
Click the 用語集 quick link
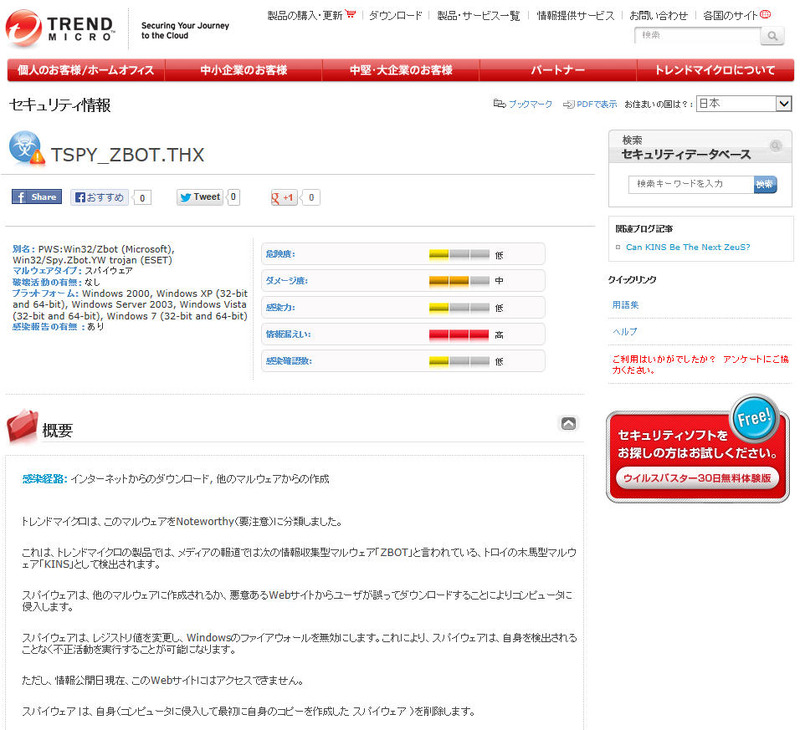(x=625, y=304)
